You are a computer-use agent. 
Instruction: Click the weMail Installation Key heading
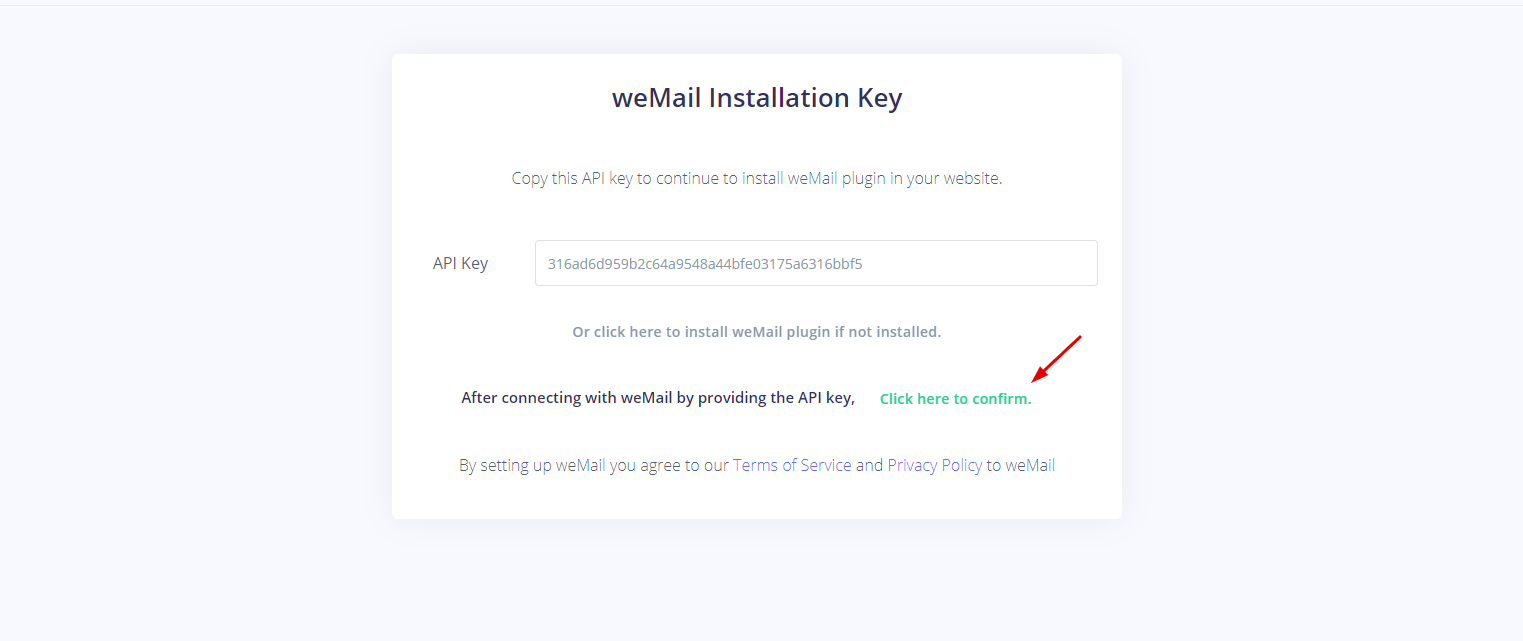coord(757,97)
